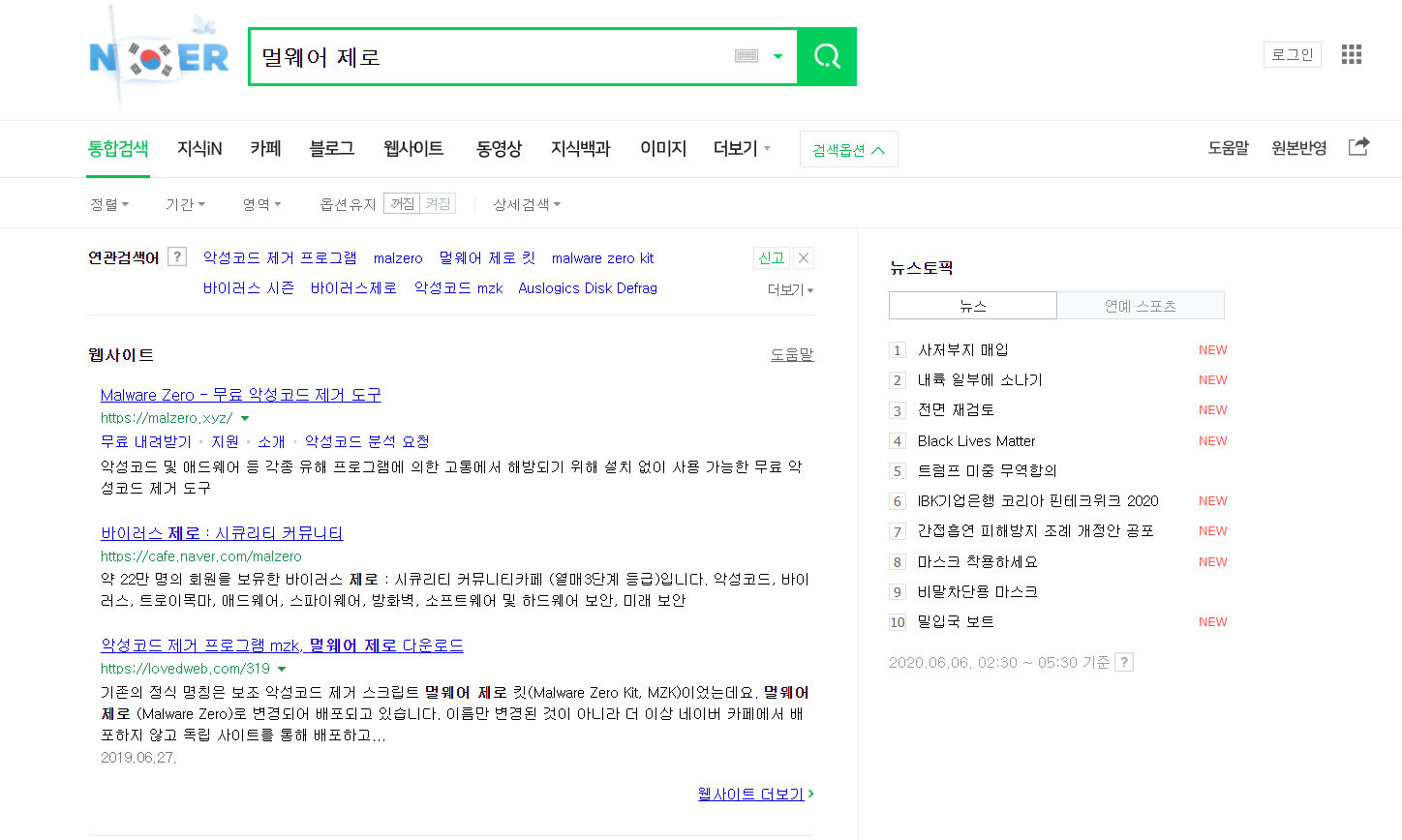
Task: Click related search 바이러스제로
Action: 353,287
